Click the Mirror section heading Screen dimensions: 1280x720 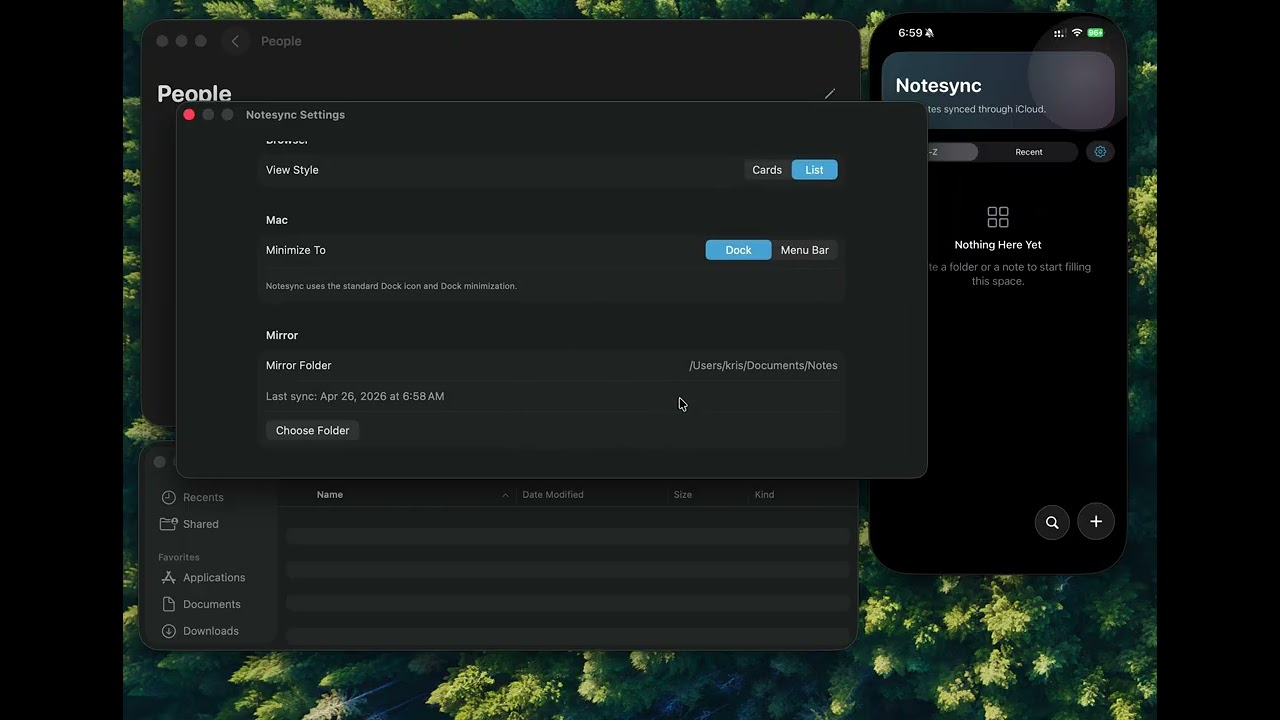282,335
